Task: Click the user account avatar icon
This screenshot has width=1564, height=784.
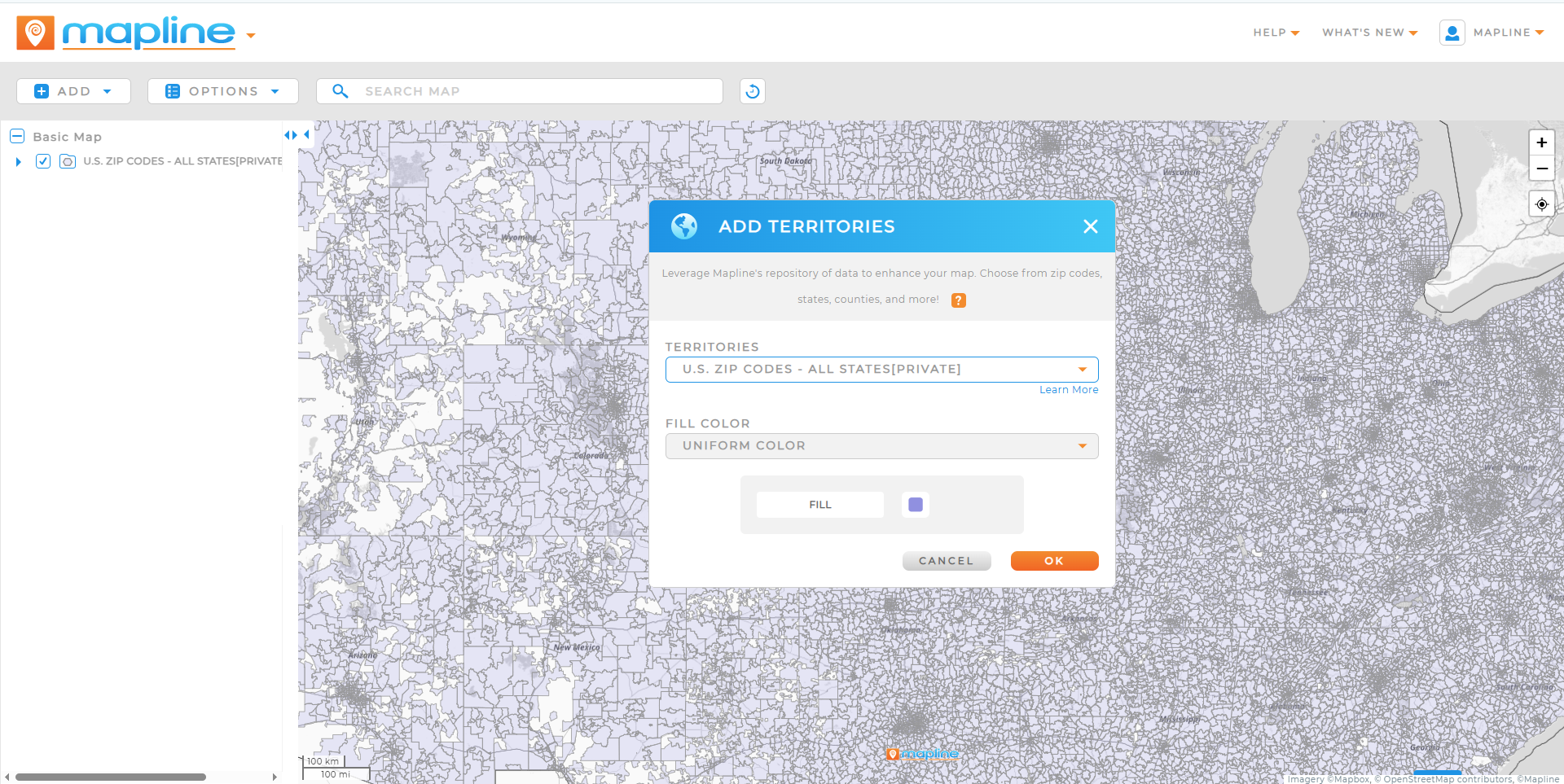Action: pyautogui.click(x=1452, y=33)
